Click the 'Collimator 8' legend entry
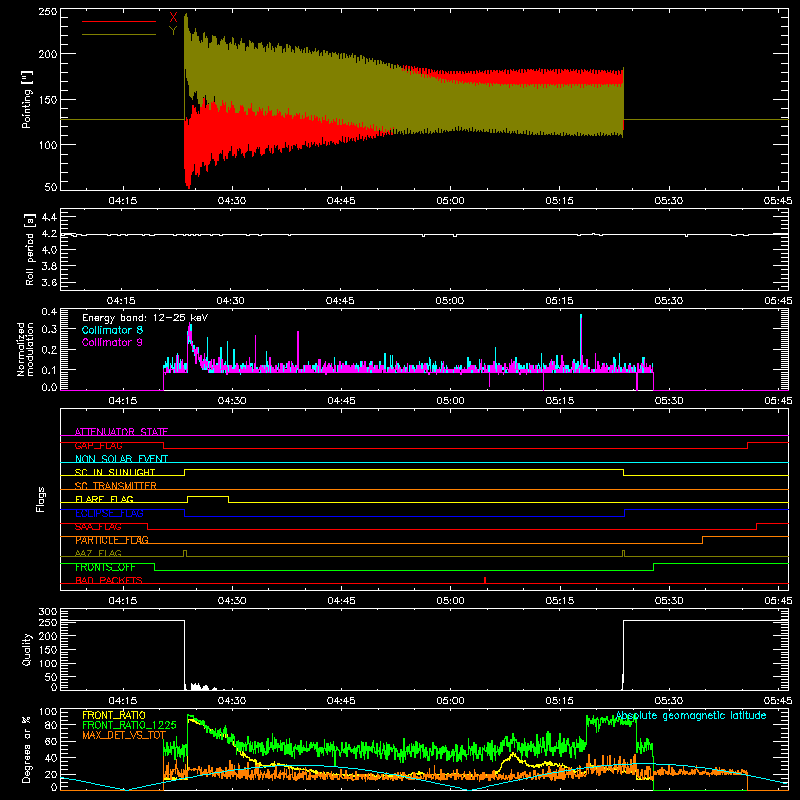800x800 pixels. point(112,330)
